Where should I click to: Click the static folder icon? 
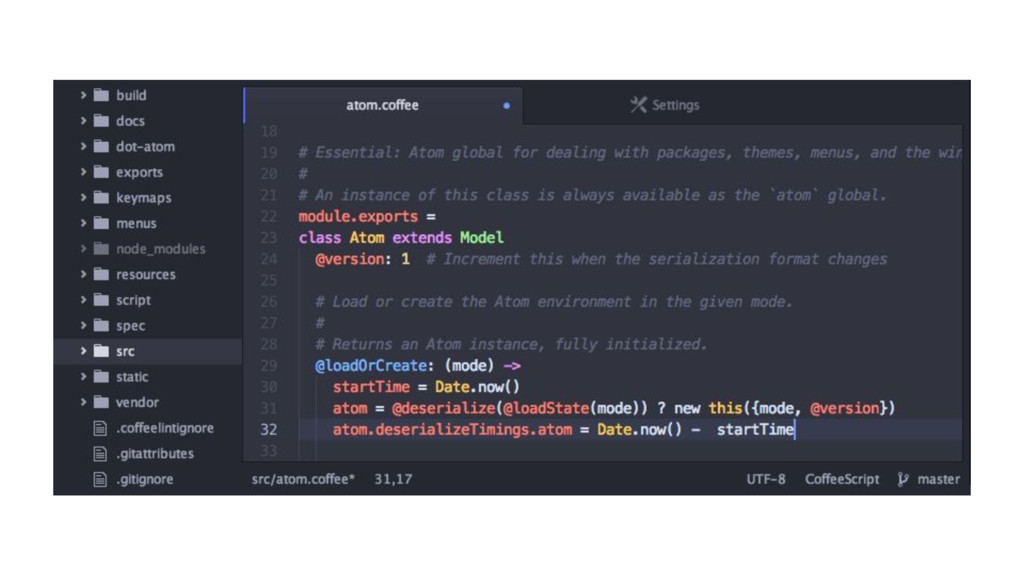(101, 376)
